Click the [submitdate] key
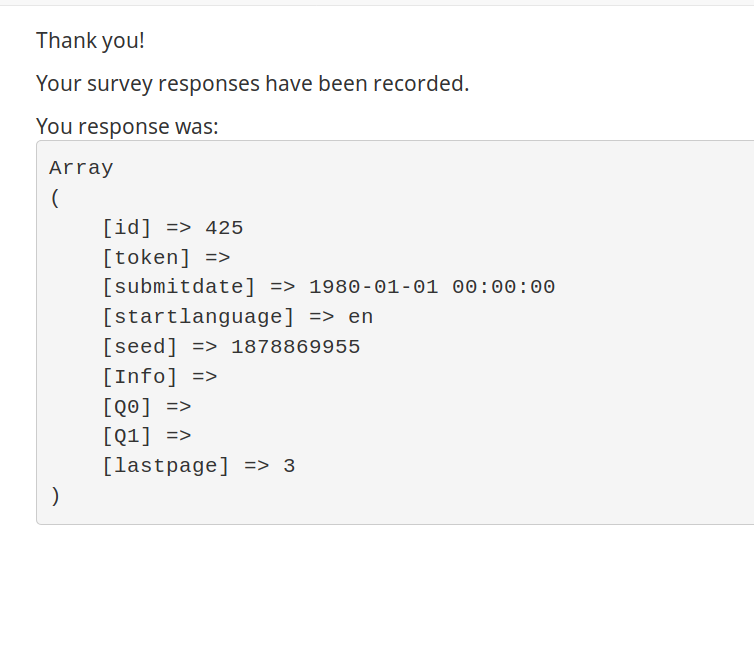 [178, 288]
